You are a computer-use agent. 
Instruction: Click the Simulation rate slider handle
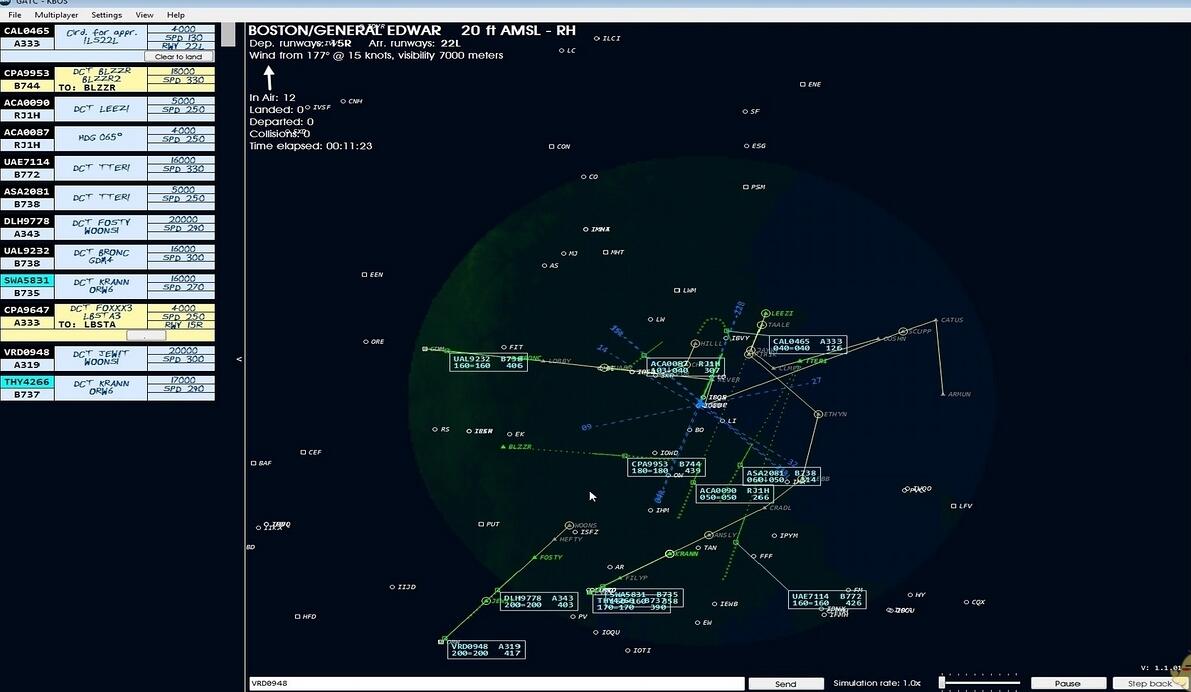942,682
